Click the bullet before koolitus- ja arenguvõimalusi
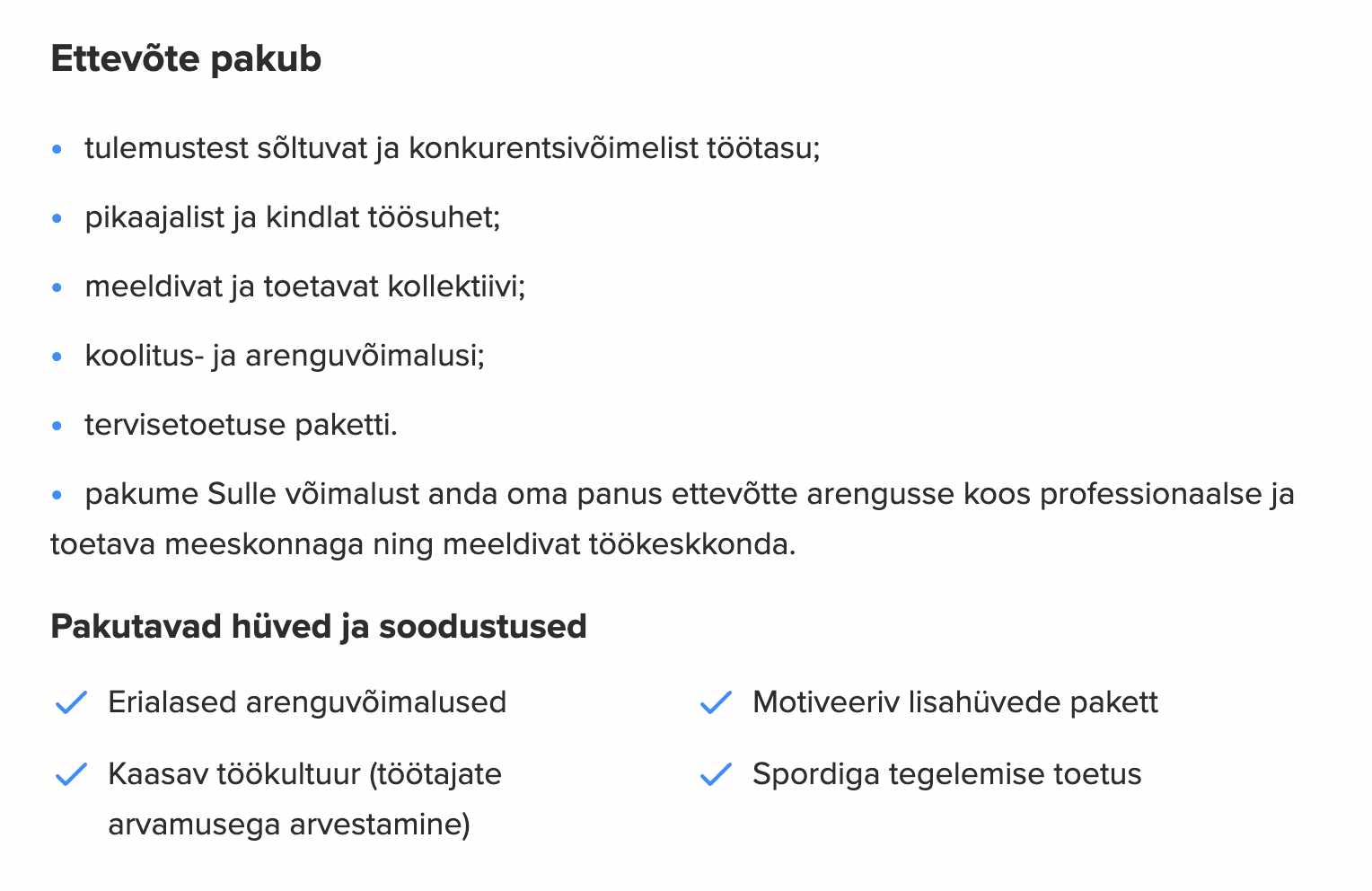This screenshot has width=1372, height=891. [57, 357]
